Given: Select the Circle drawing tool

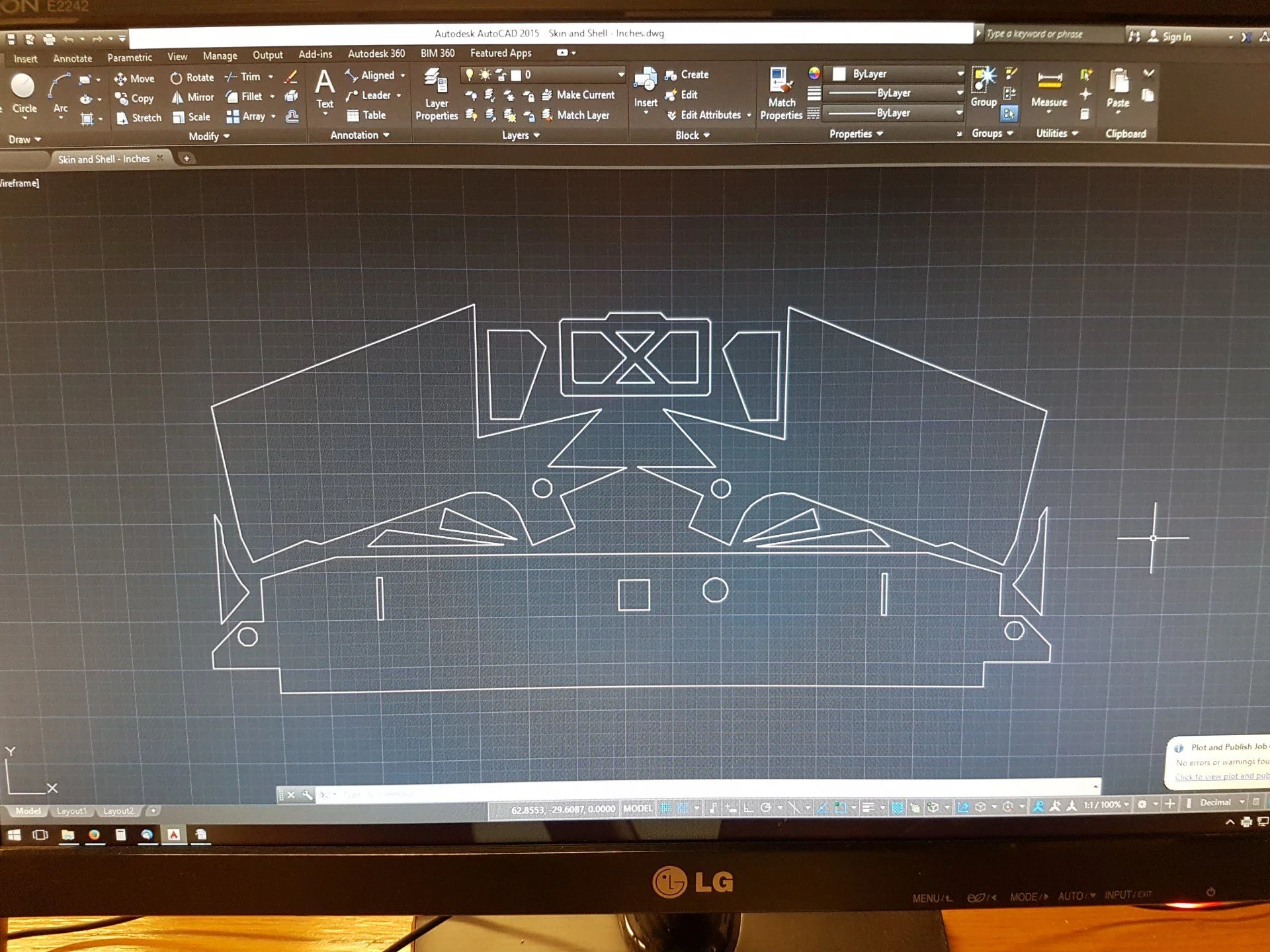Looking at the screenshot, I should pyautogui.click(x=24, y=94).
